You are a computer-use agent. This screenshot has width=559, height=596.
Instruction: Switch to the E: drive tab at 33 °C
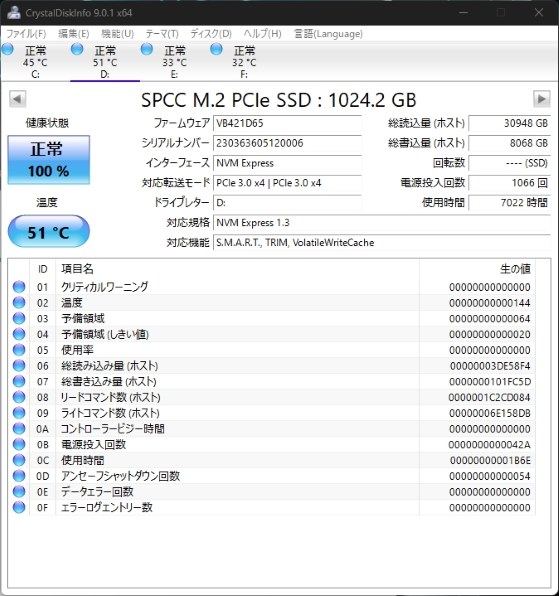click(x=174, y=62)
